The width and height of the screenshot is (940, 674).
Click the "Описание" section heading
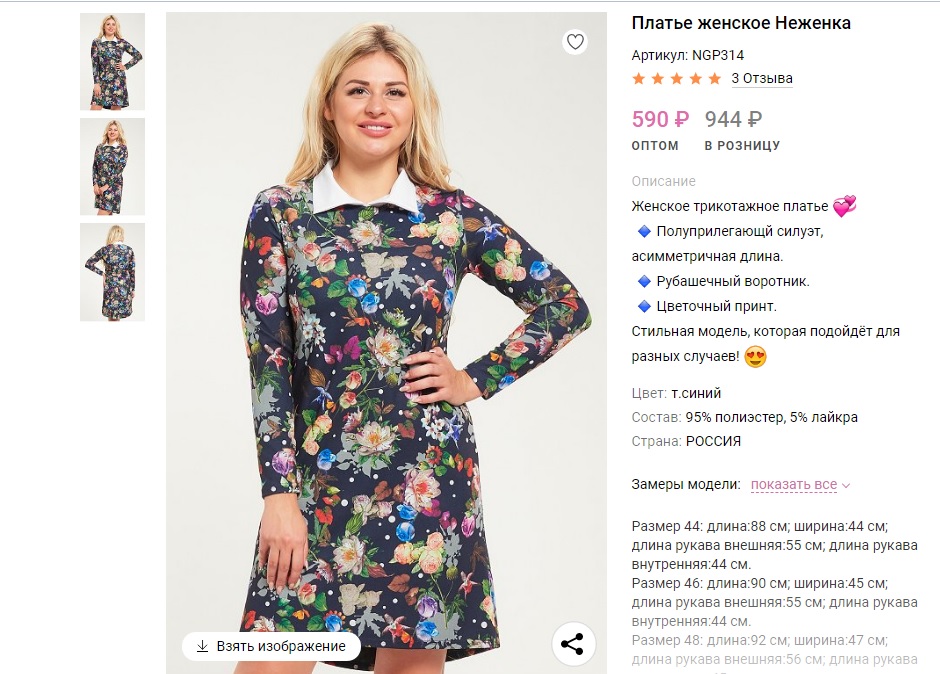pyautogui.click(x=663, y=181)
